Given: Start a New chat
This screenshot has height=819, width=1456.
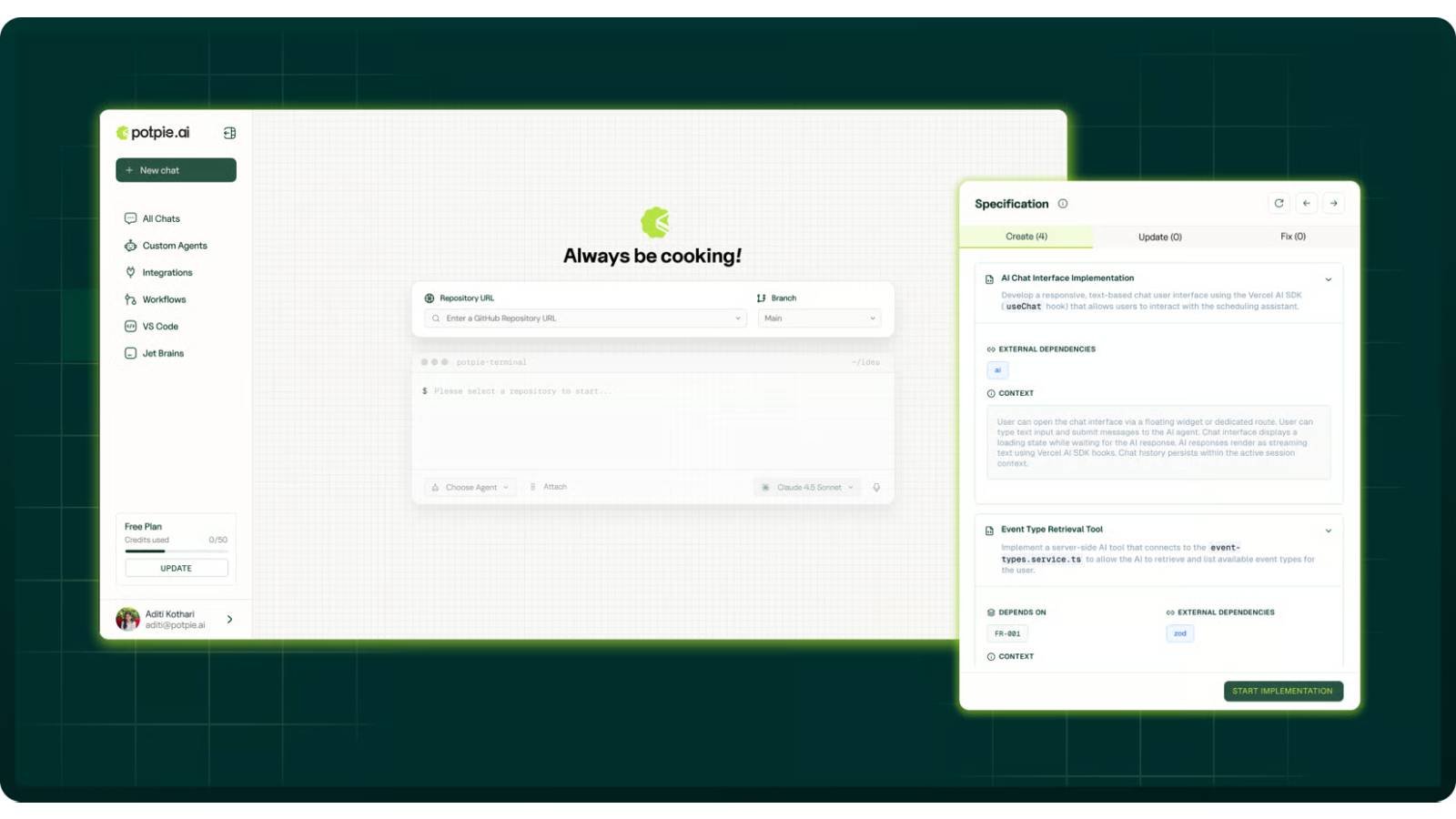Looking at the screenshot, I should coord(176,170).
